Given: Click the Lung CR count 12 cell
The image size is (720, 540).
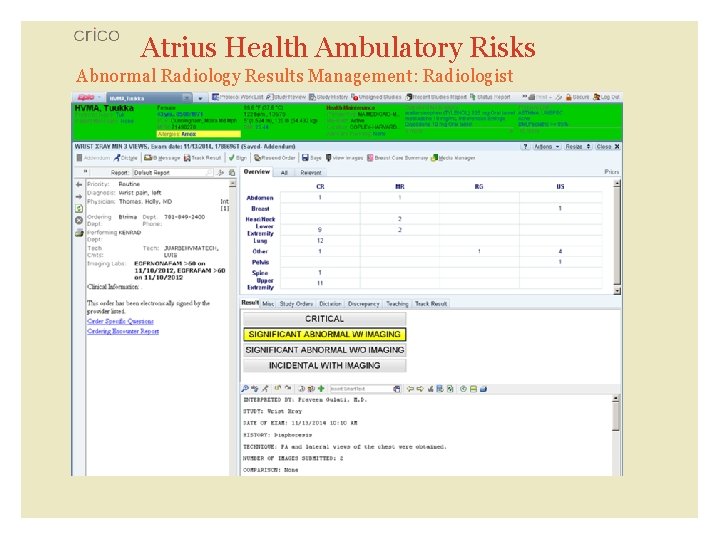Looking at the screenshot, I should tap(320, 241).
